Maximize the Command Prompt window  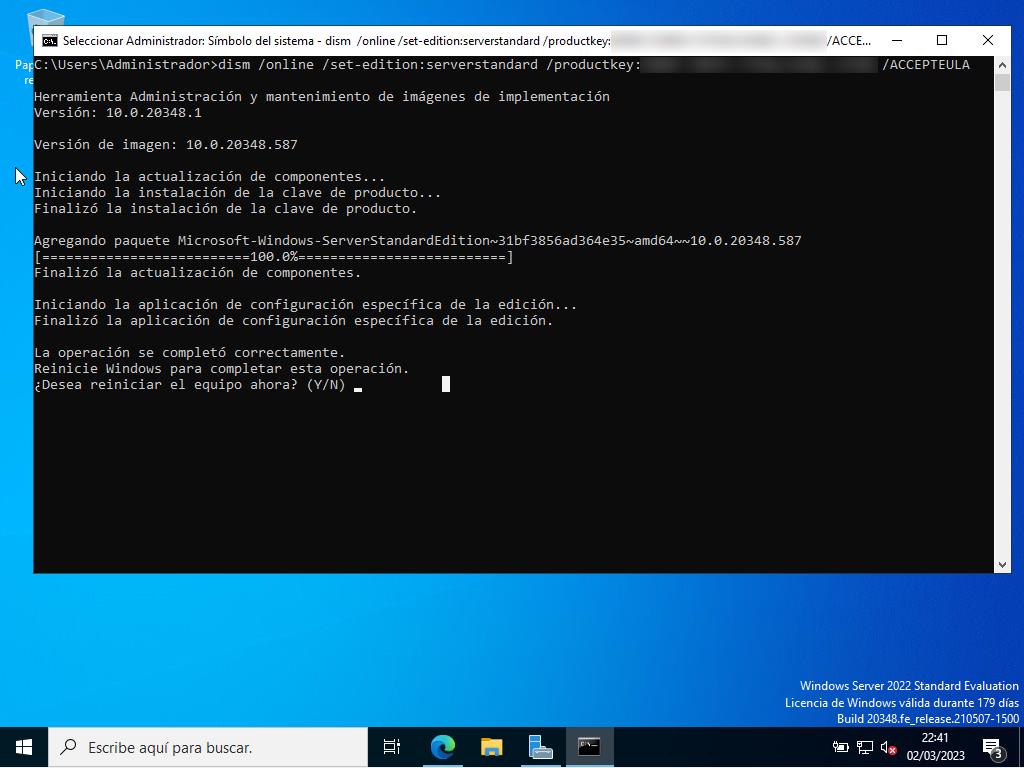942,41
